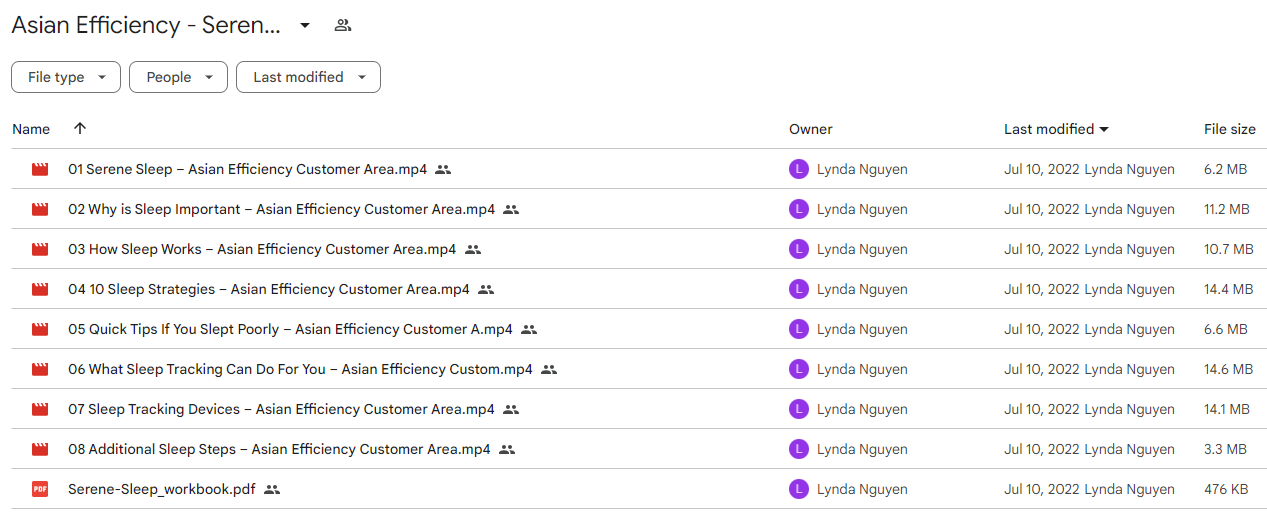This screenshot has width=1267, height=525.
Task: Click Lynda Nguyen avatar in 01 Serene Sleep row
Action: [x=798, y=170]
